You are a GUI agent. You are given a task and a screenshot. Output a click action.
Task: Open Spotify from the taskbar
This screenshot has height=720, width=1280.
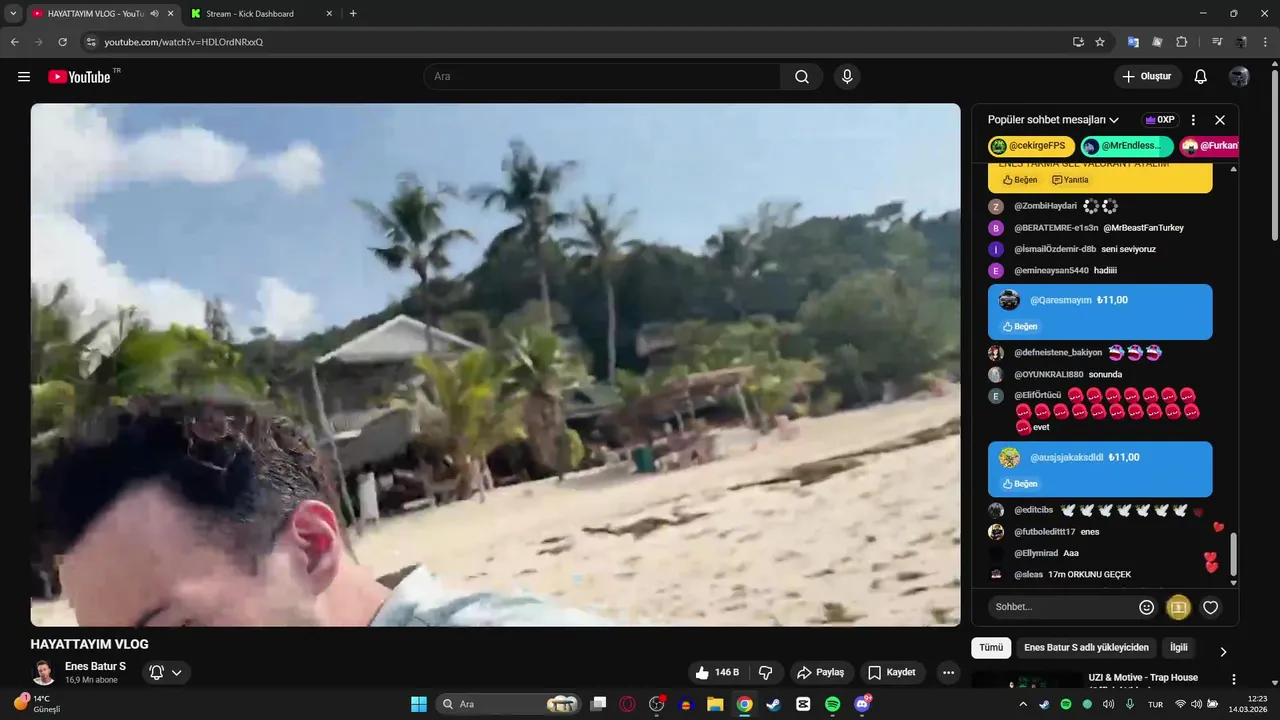[833, 704]
